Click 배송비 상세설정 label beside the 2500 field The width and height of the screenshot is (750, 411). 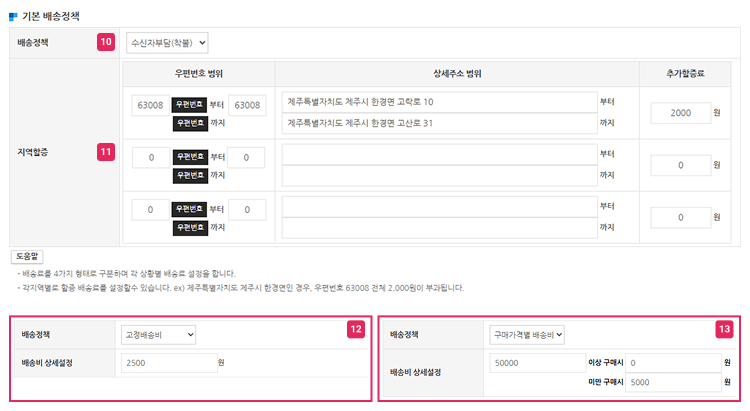pyautogui.click(x=47, y=363)
